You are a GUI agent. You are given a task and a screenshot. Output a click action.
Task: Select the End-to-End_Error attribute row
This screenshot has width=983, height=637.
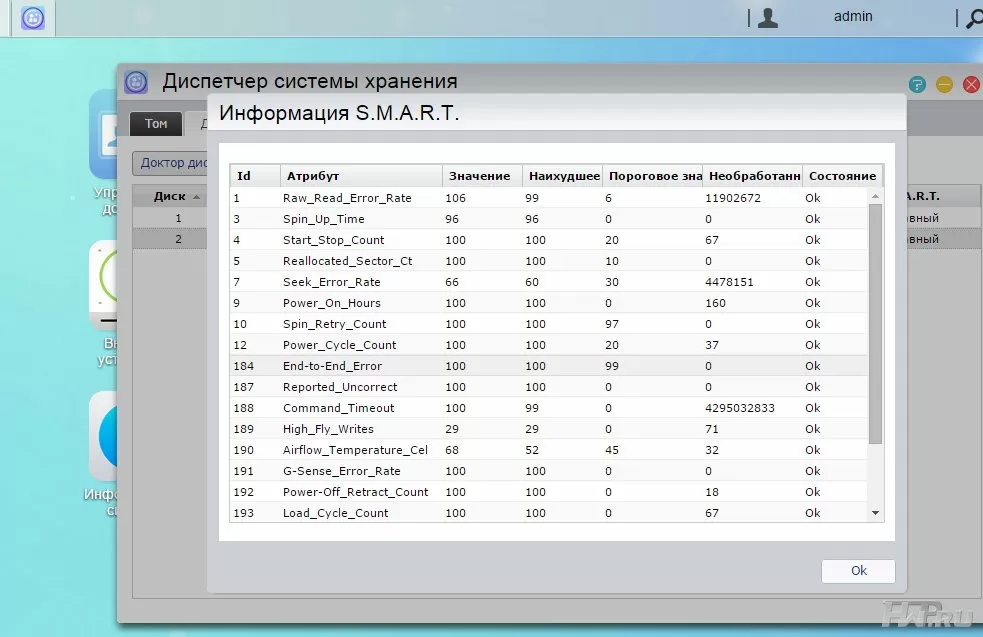[x=332, y=366]
